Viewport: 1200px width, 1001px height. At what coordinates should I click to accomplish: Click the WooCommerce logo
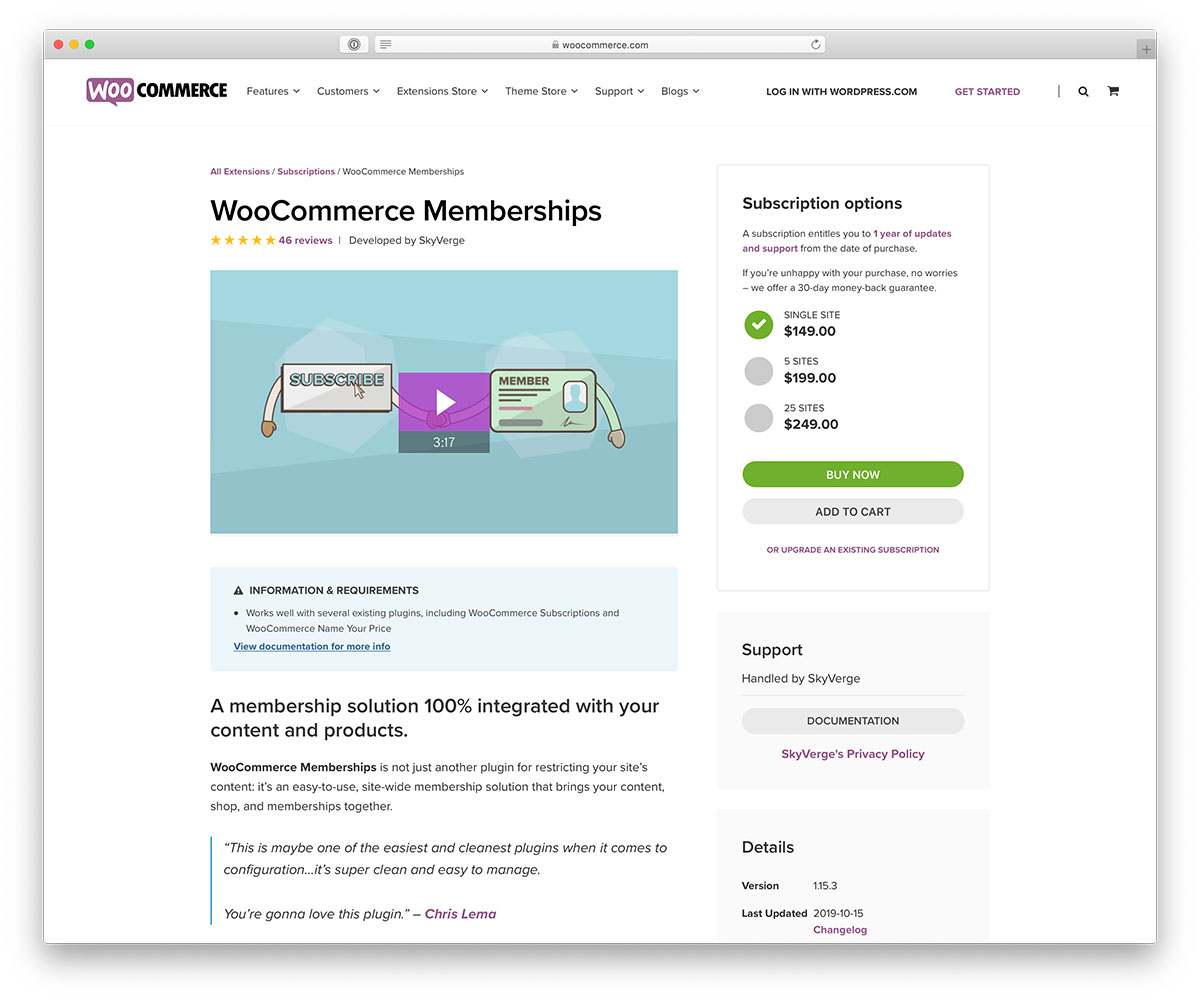pos(157,91)
